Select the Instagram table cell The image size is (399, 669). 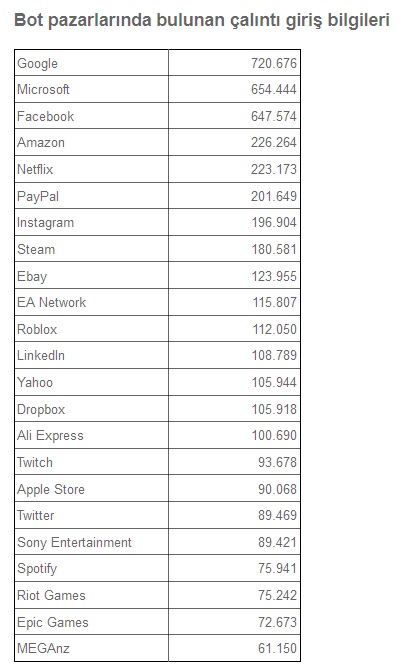[x=91, y=222]
